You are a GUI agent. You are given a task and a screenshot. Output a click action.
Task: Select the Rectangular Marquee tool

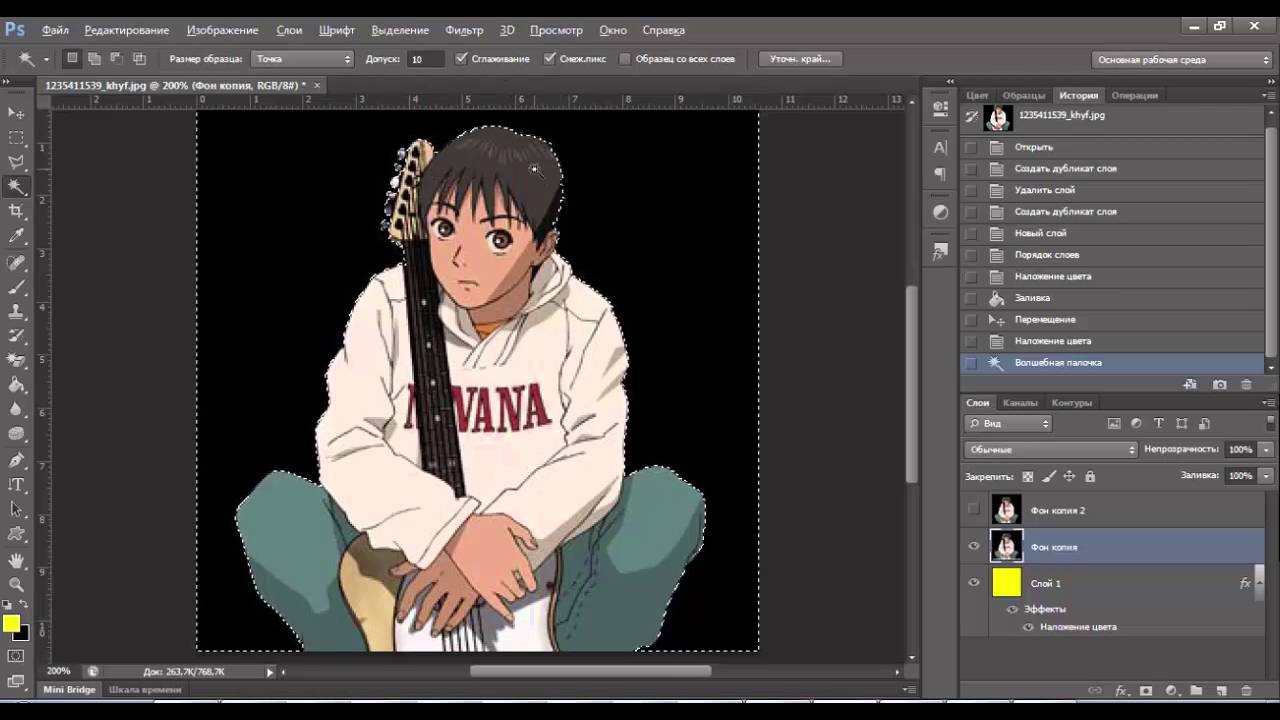16,137
